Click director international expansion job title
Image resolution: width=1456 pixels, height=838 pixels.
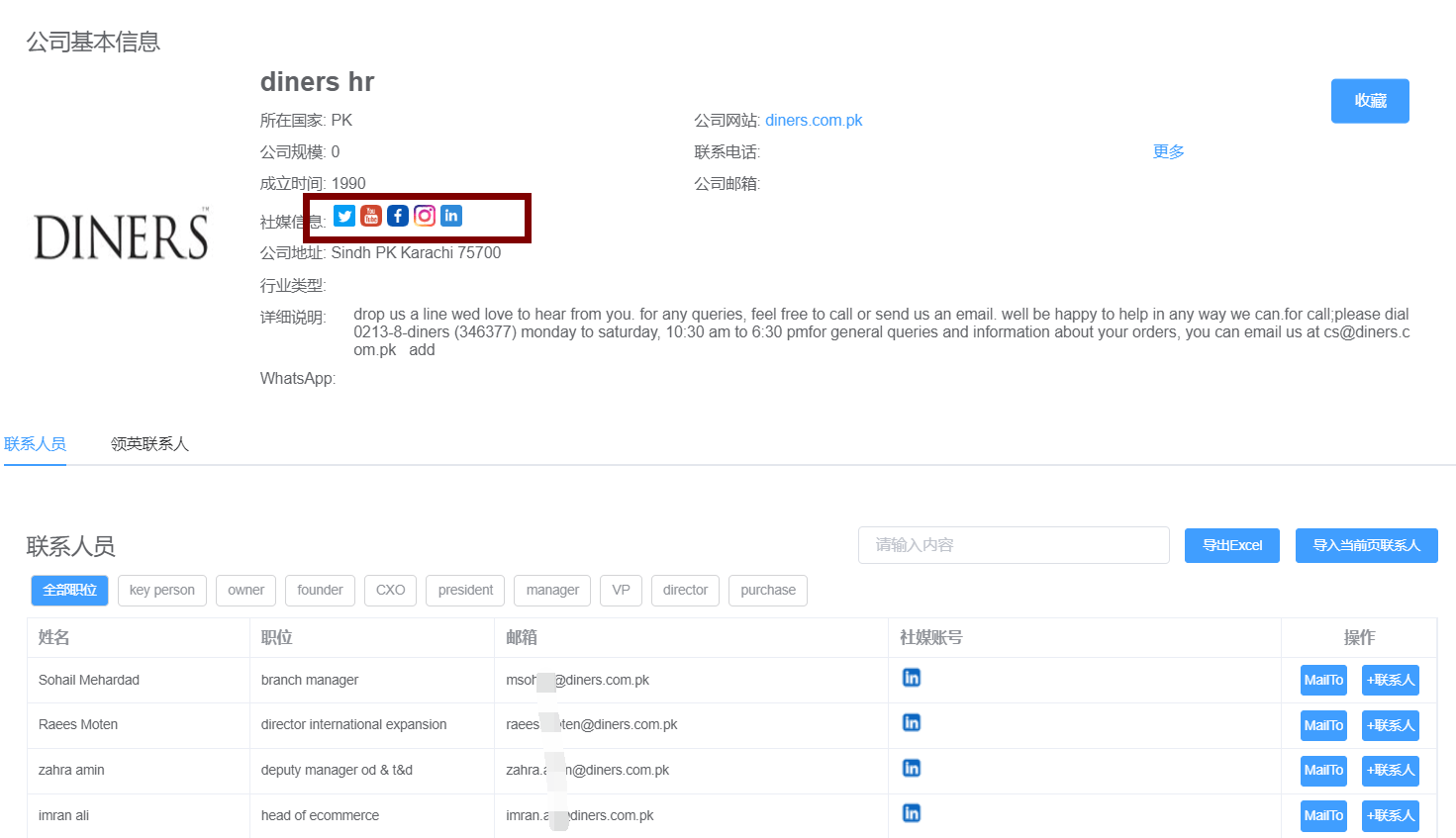click(353, 724)
